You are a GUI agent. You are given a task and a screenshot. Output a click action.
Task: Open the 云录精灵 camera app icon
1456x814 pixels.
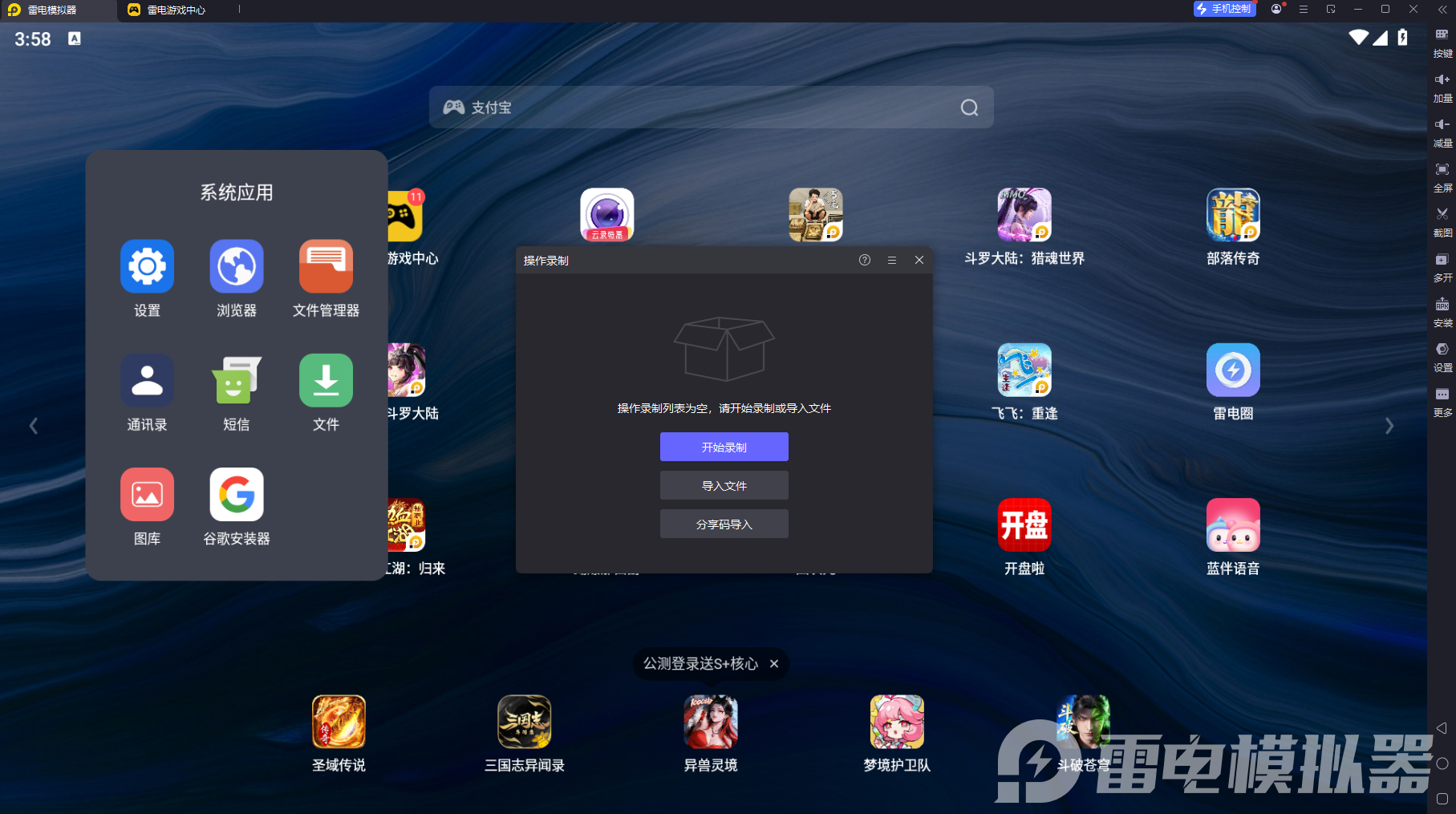[607, 215]
